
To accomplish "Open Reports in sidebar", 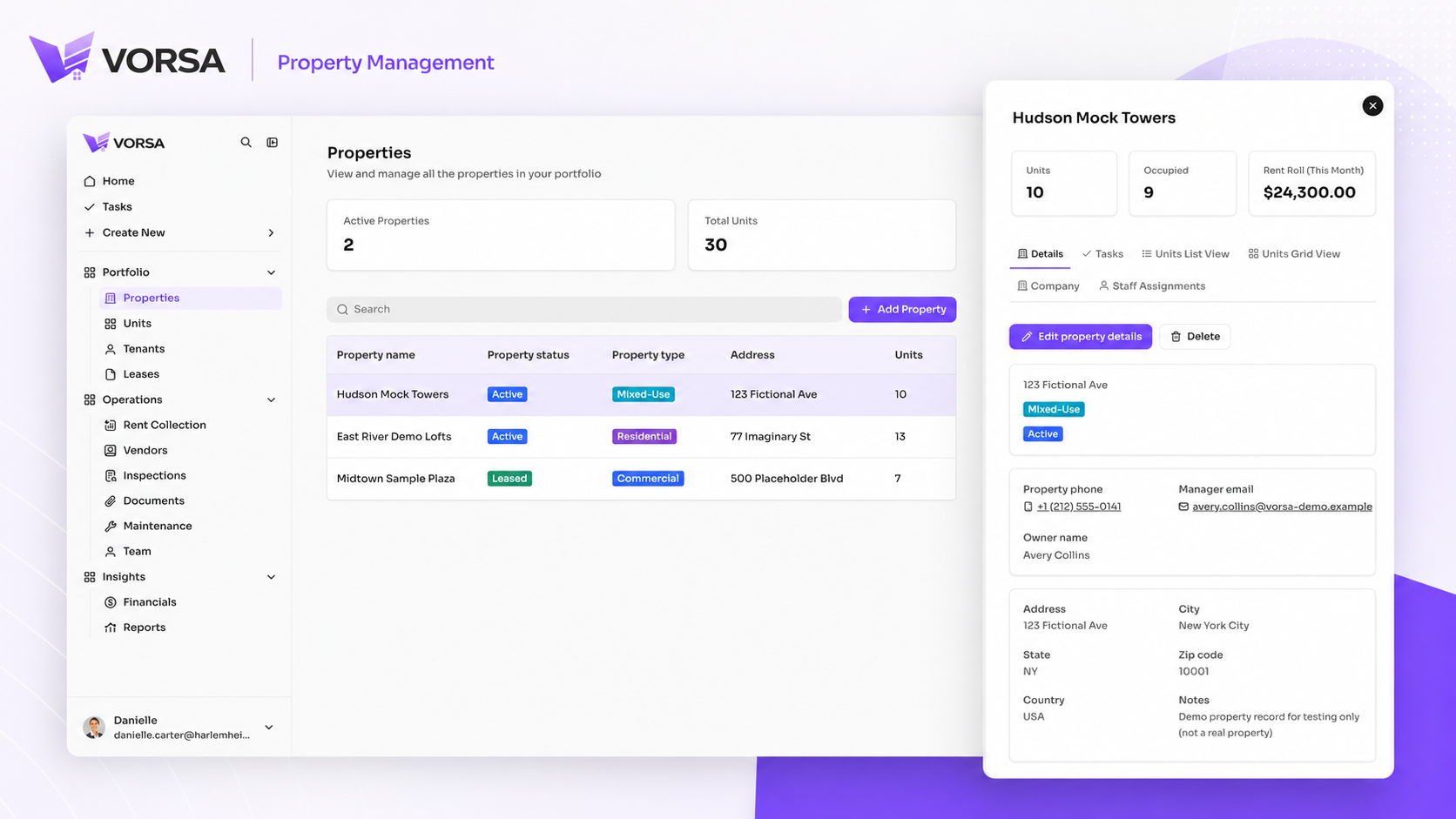I will click(x=144, y=627).
